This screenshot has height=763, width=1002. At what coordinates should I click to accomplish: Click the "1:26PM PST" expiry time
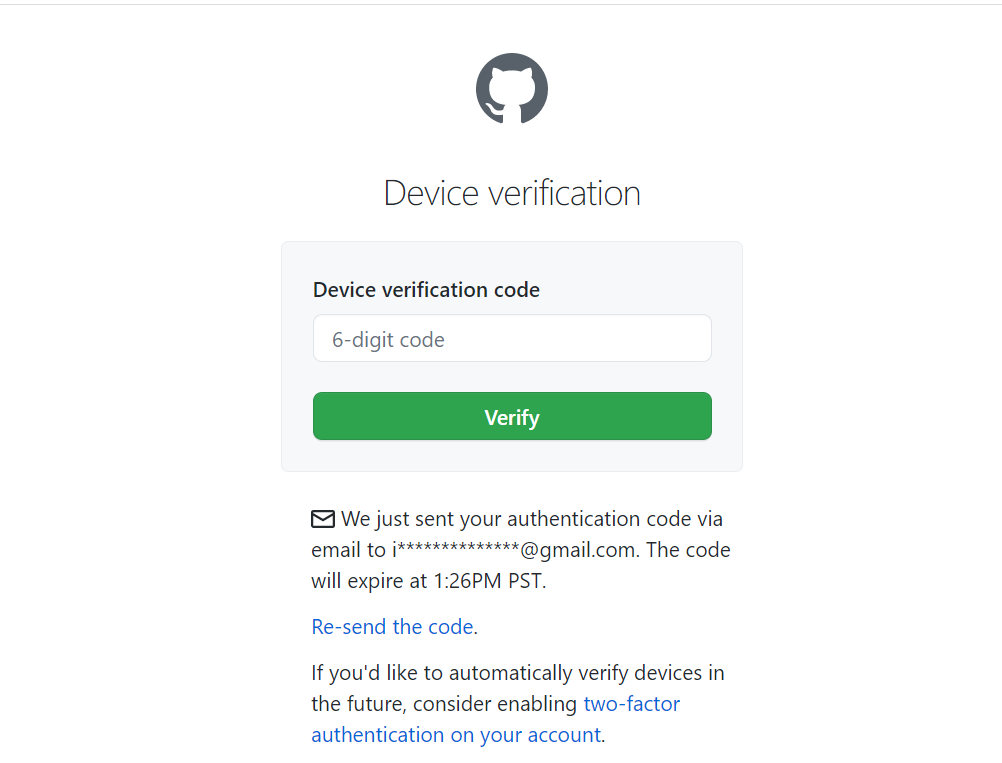click(489, 581)
